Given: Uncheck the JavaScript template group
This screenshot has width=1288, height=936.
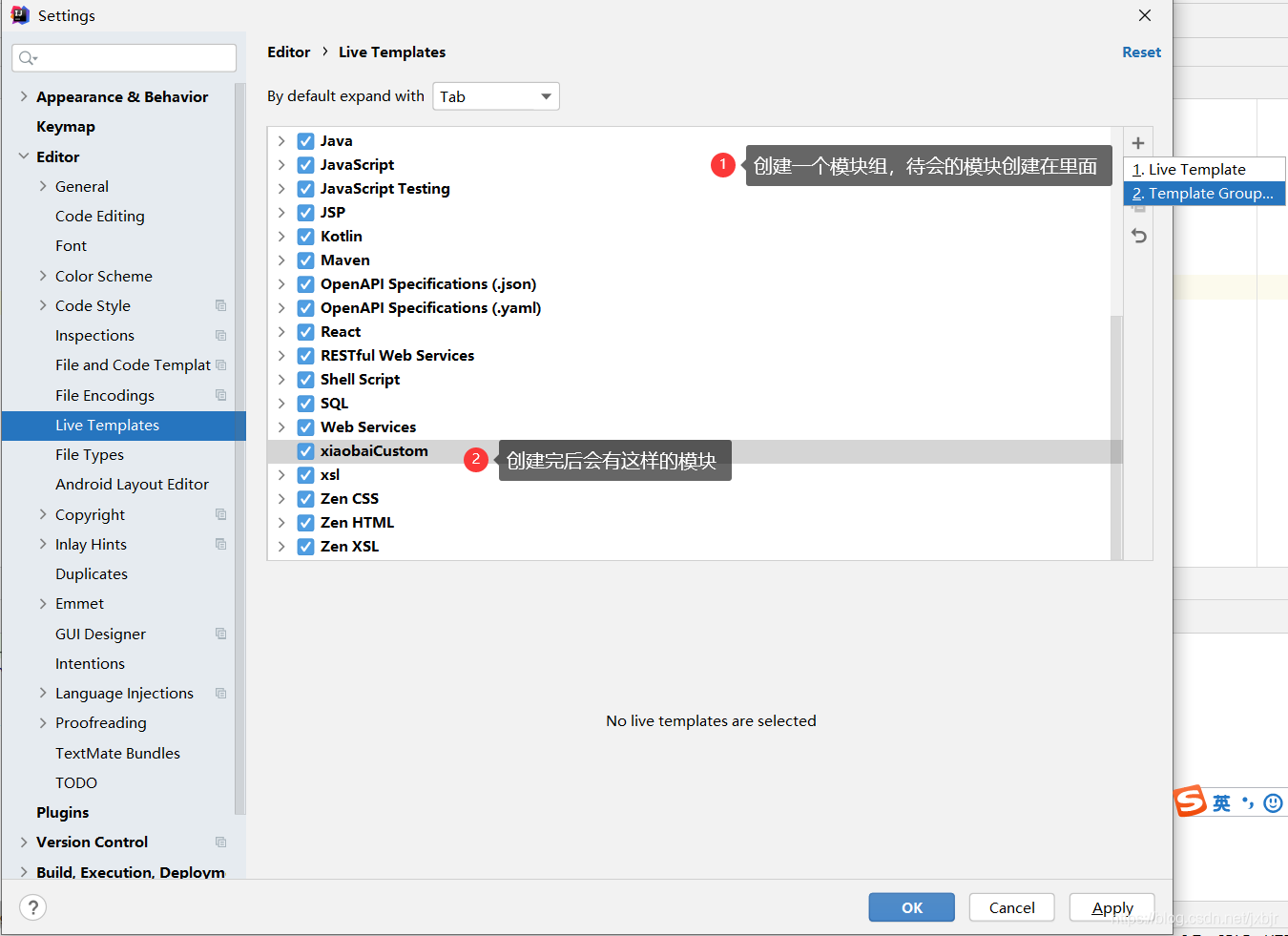Looking at the screenshot, I should coord(305,165).
